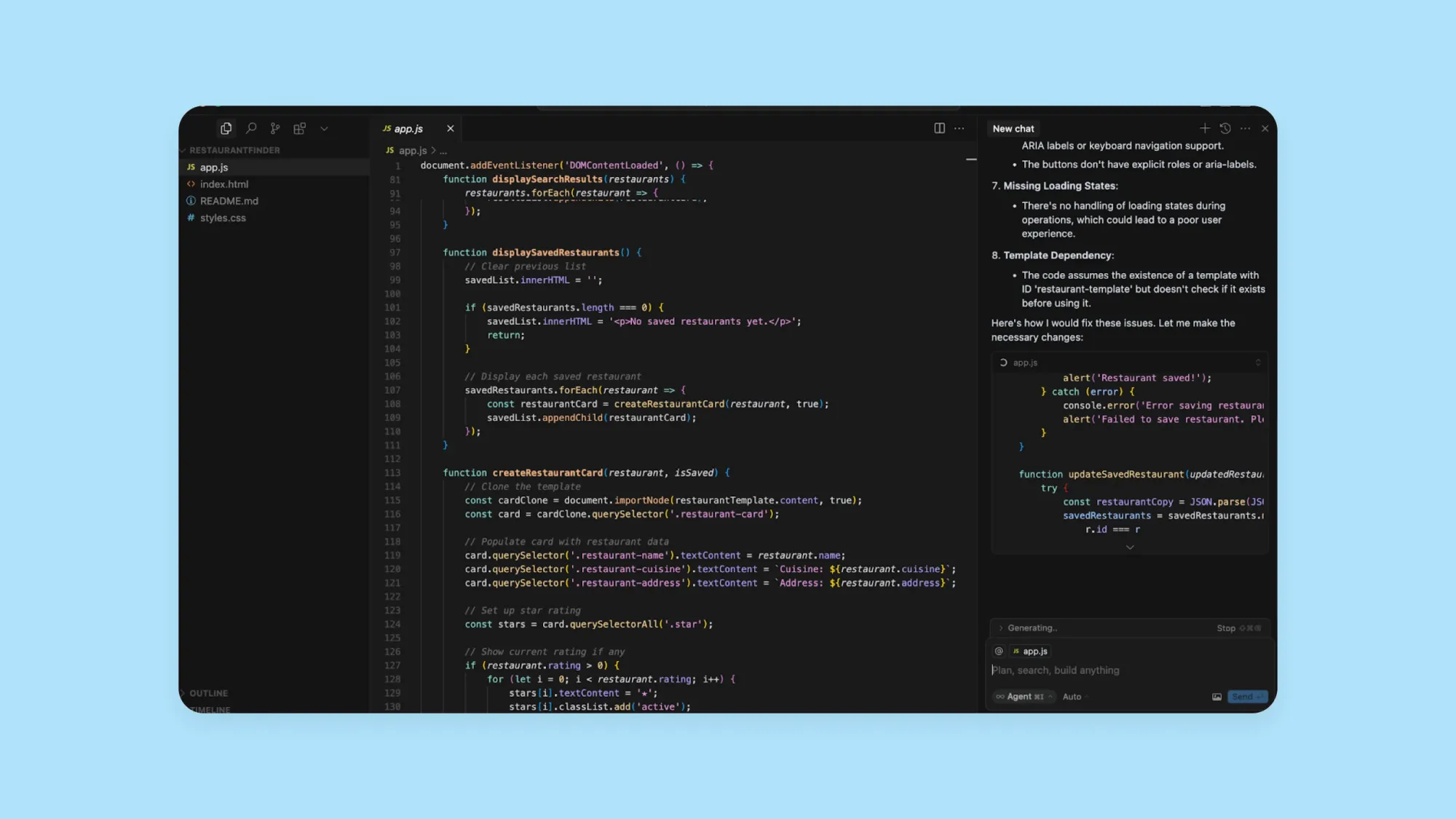Toggle the app.js context chip
Screen dimensions: 1456x819
[x=1030, y=651]
